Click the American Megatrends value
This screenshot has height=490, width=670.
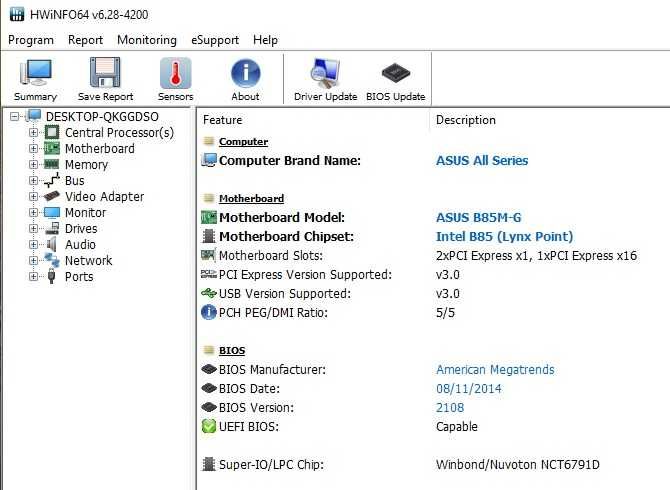tap(495, 370)
